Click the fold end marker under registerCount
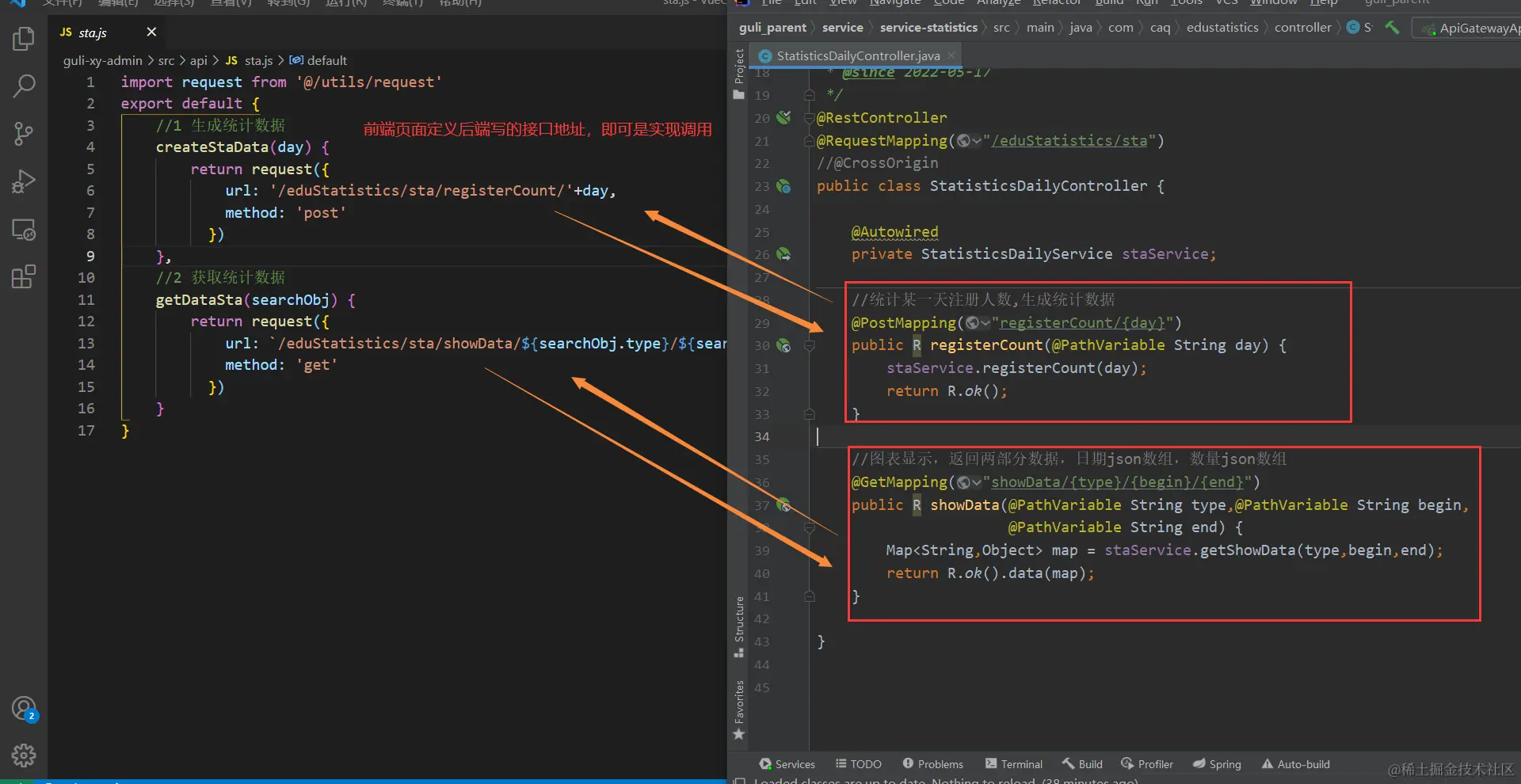Image resolution: width=1521 pixels, height=784 pixels. [810, 414]
